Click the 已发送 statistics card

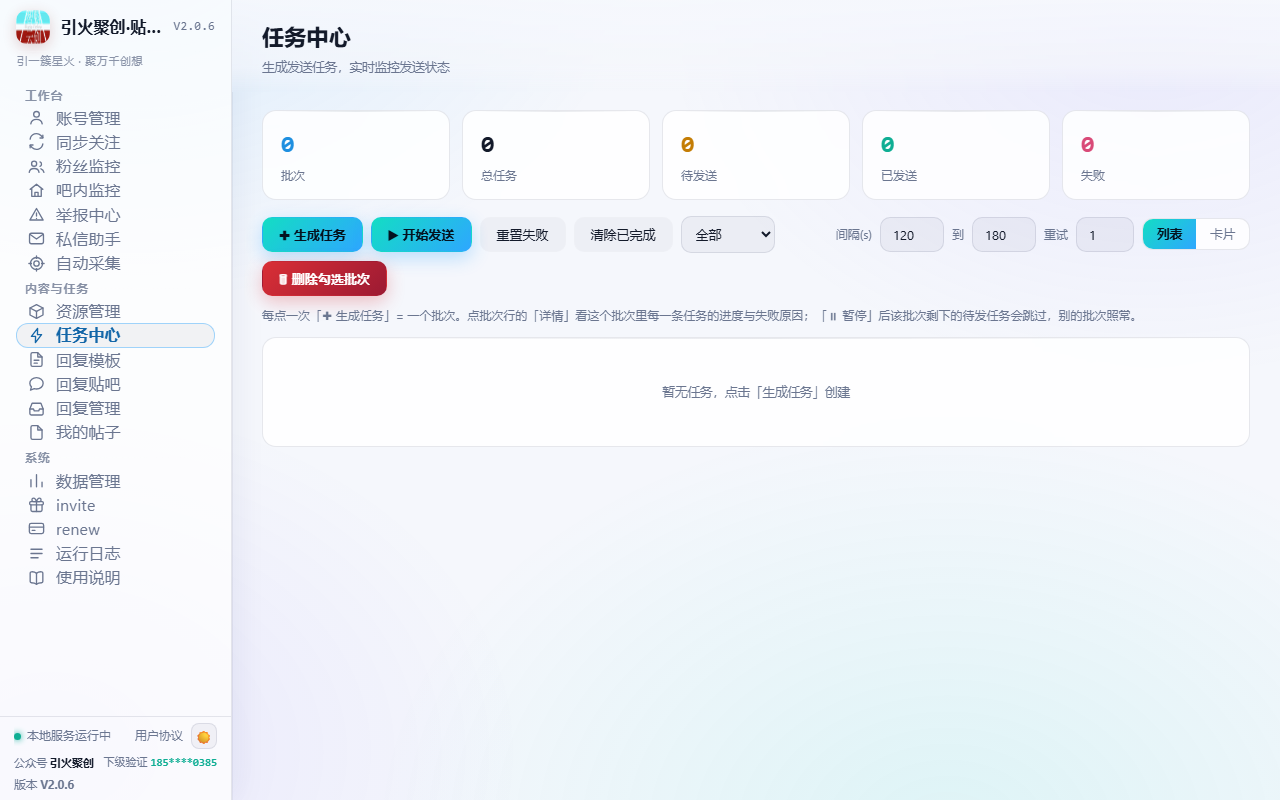(x=956, y=155)
